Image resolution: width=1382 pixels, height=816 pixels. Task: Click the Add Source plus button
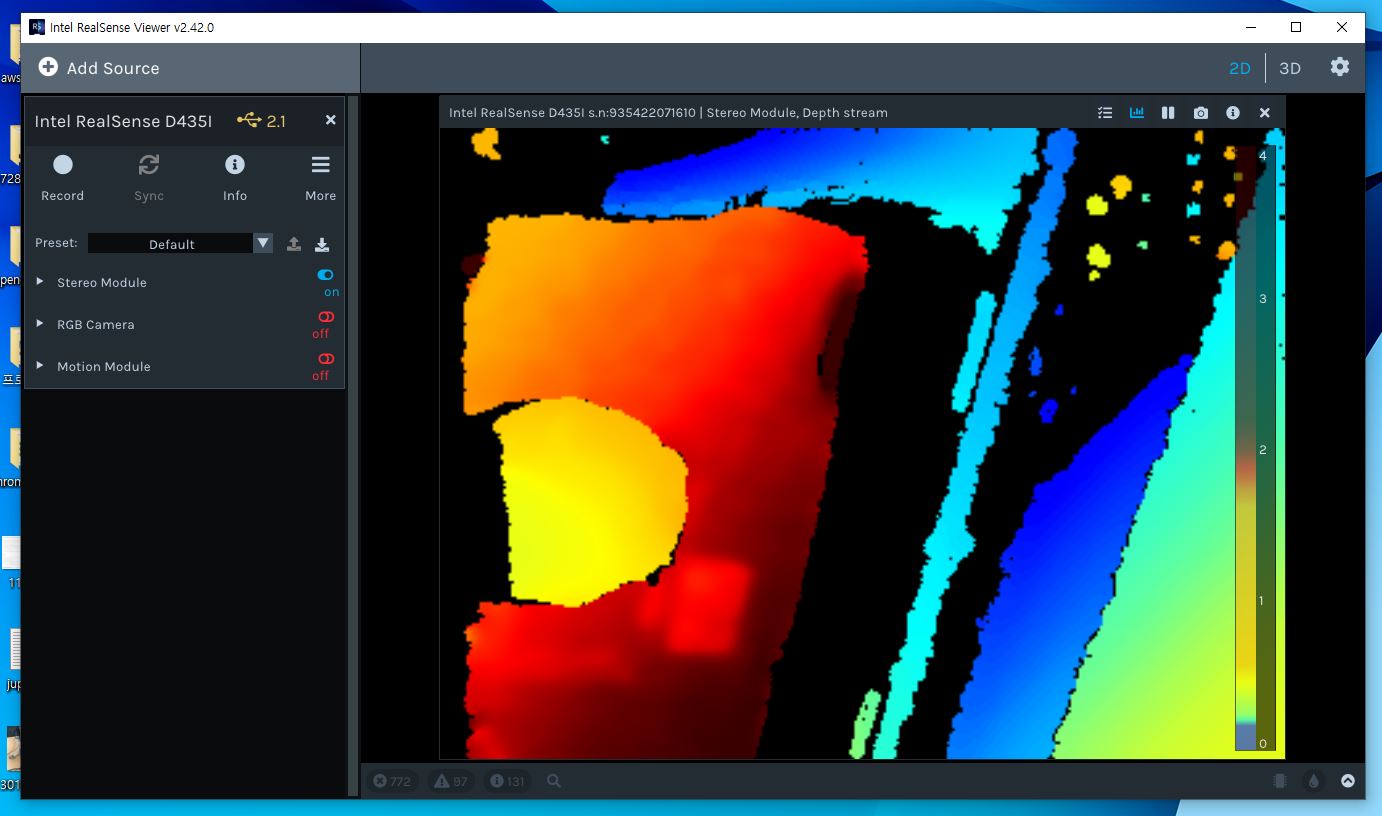[48, 67]
